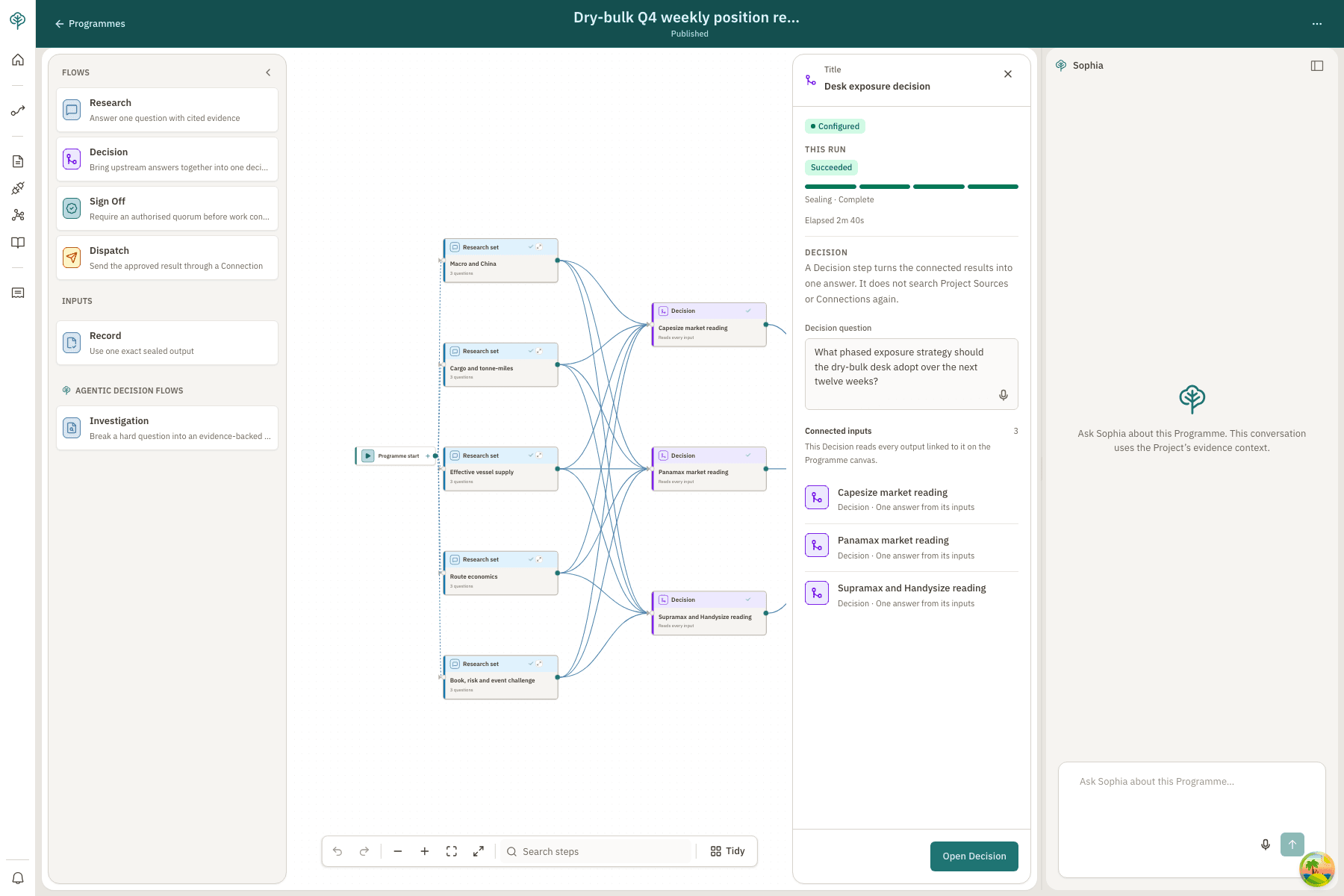
Task: Click the Tidy button
Action: 728,851
